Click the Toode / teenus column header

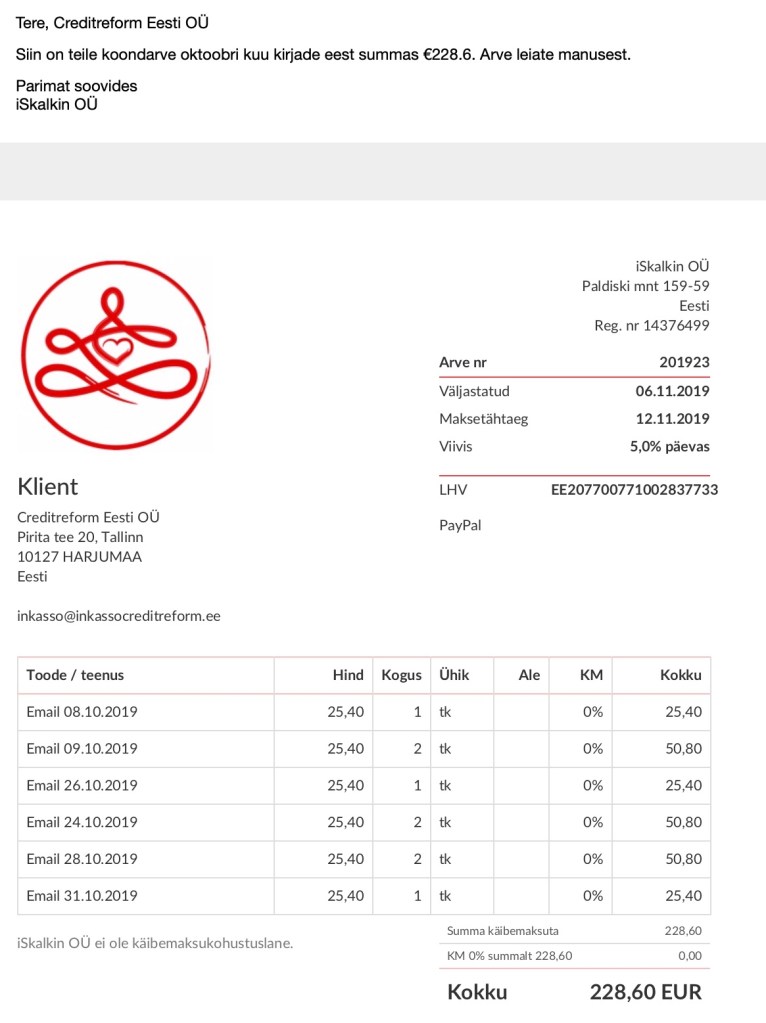75,675
